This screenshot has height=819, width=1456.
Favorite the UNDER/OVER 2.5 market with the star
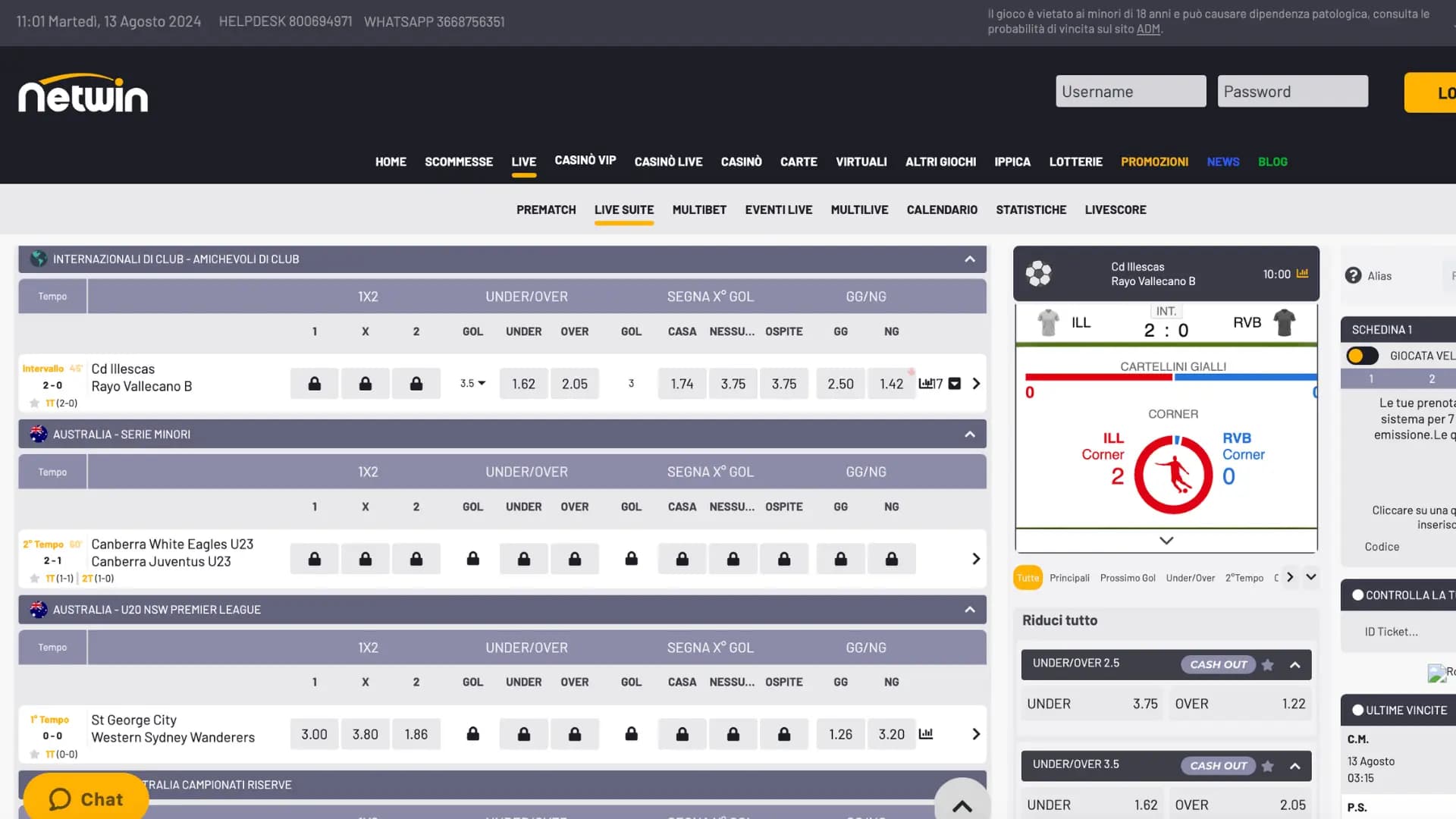(x=1267, y=664)
